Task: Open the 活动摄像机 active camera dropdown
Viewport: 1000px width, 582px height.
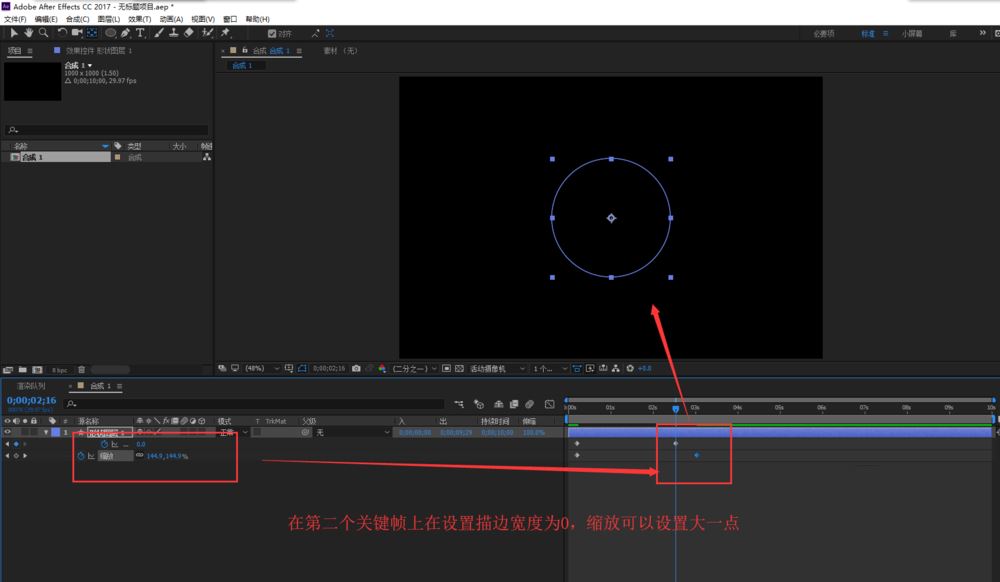Action: (498, 368)
